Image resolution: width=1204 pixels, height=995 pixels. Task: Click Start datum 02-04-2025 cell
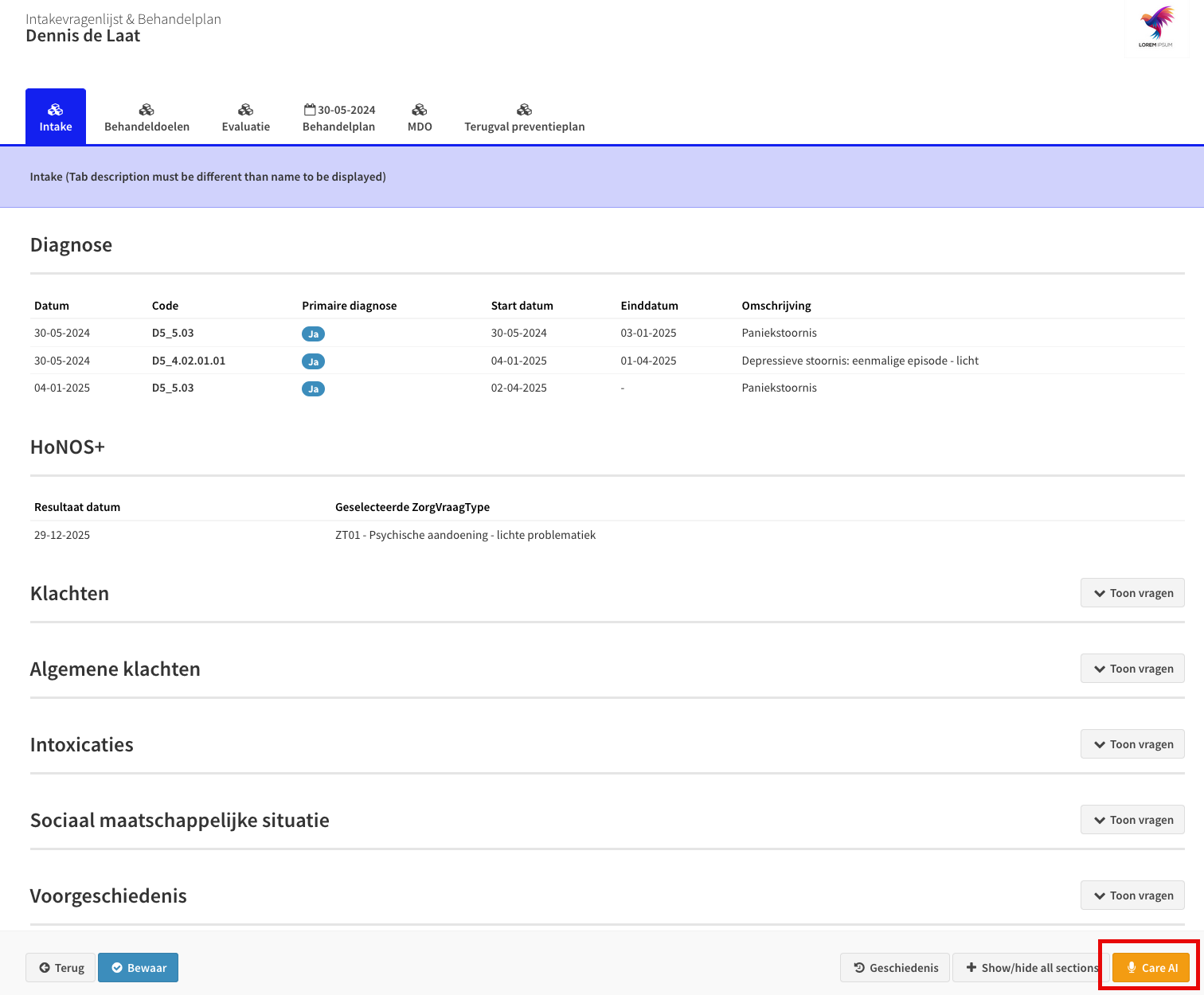tap(518, 388)
